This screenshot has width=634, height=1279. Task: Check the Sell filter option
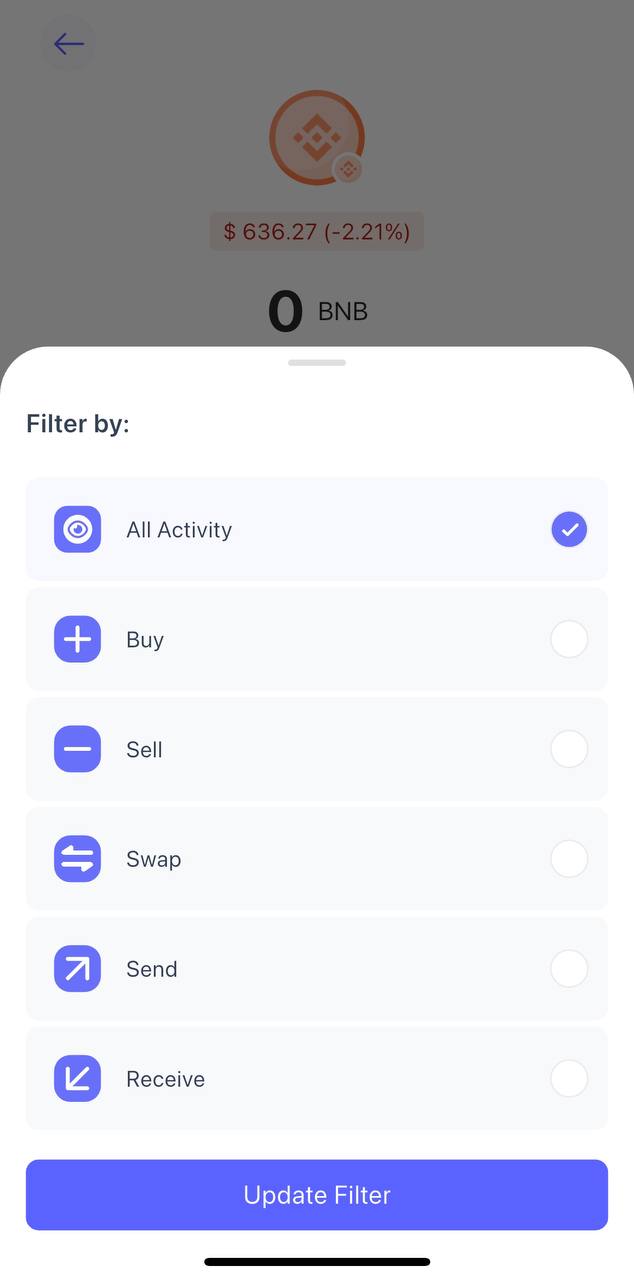pyautogui.click(x=569, y=749)
